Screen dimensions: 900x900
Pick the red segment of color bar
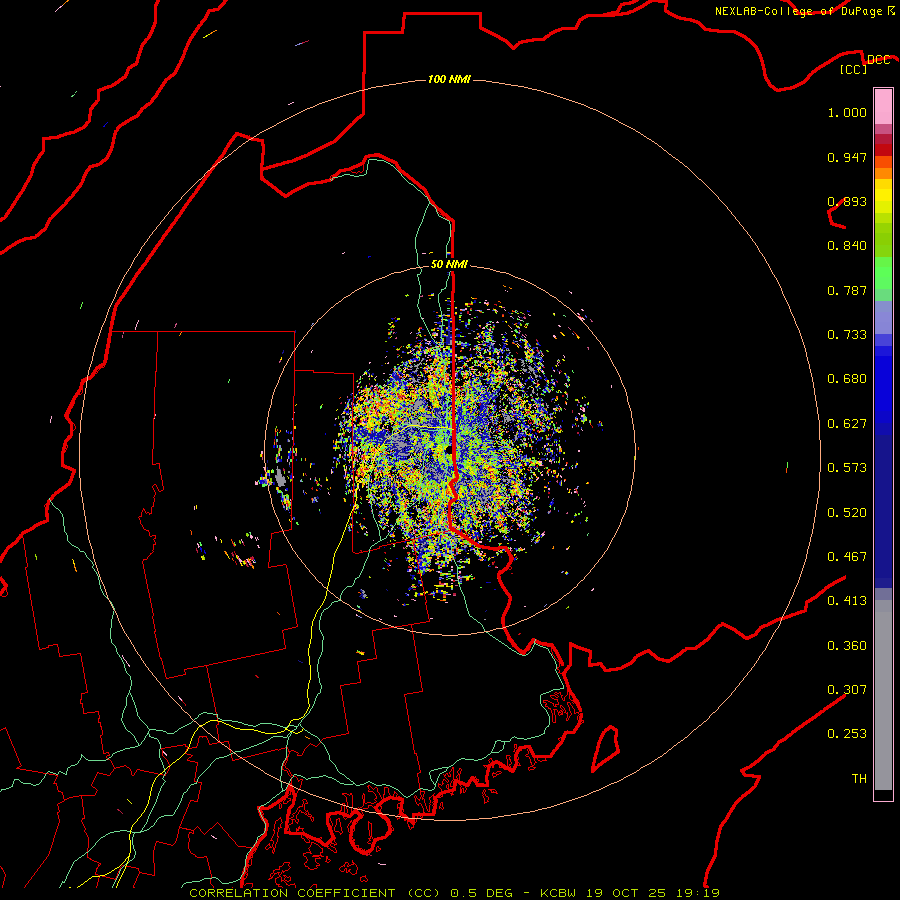click(x=883, y=150)
